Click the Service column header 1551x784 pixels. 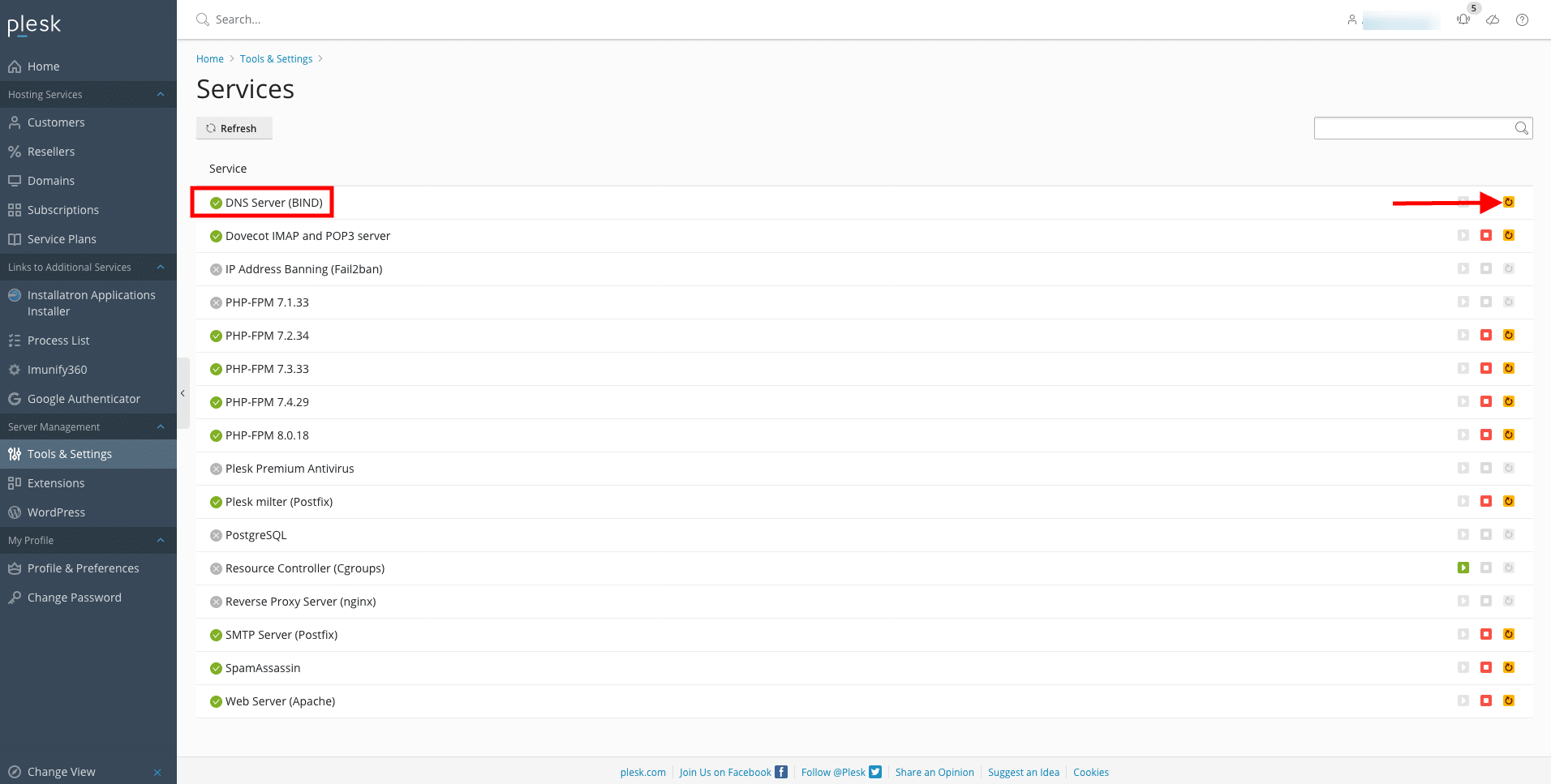228,169
